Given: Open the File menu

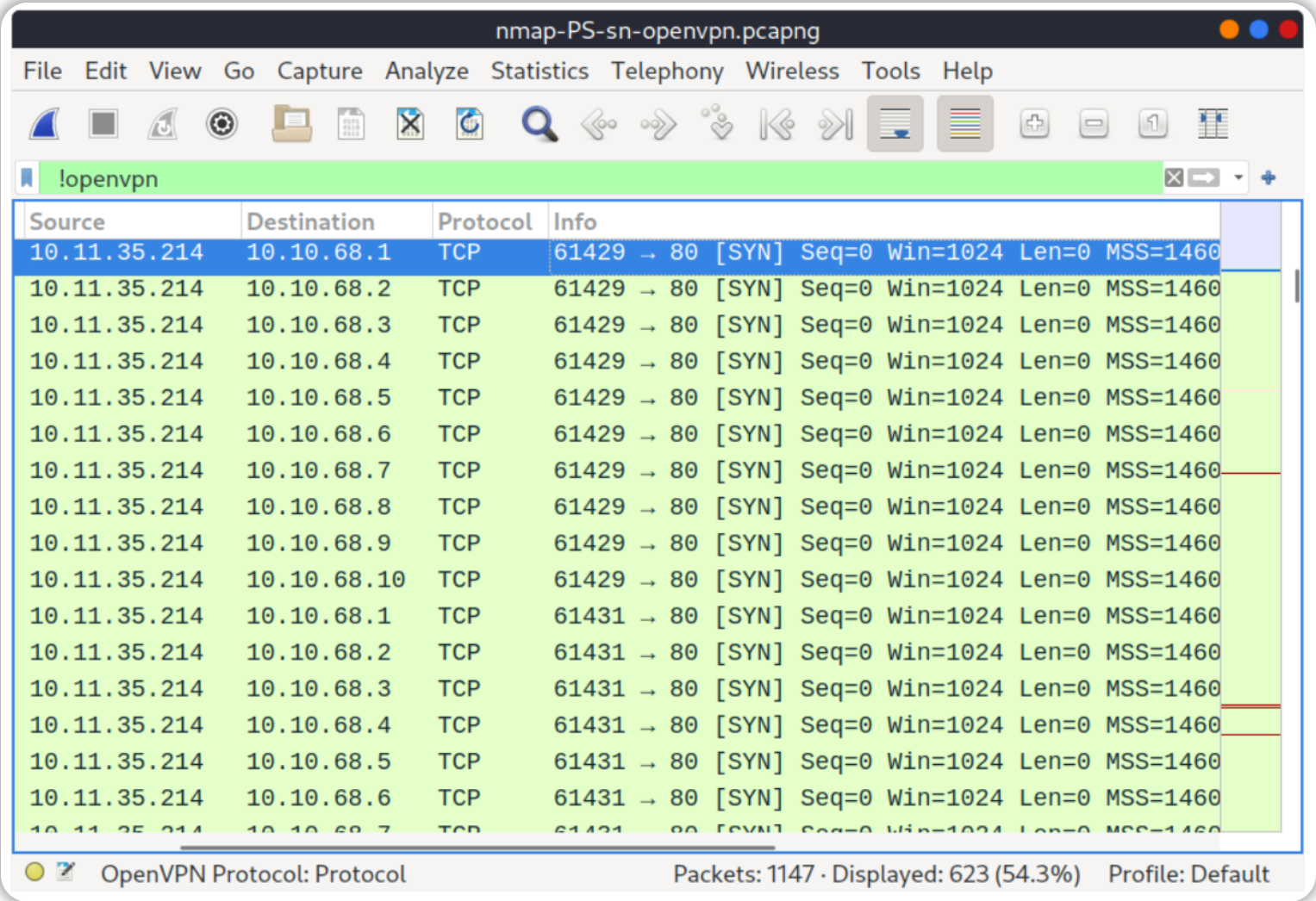Looking at the screenshot, I should coord(42,71).
